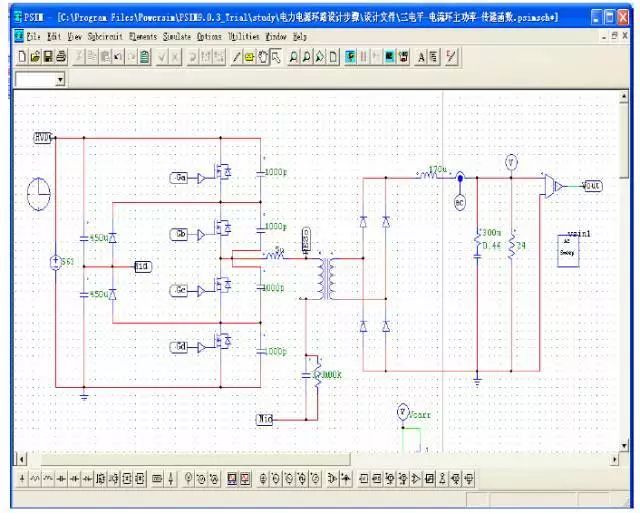Click the Run Simulation toolbar icon
This screenshot has height=513, width=640.
[350, 57]
